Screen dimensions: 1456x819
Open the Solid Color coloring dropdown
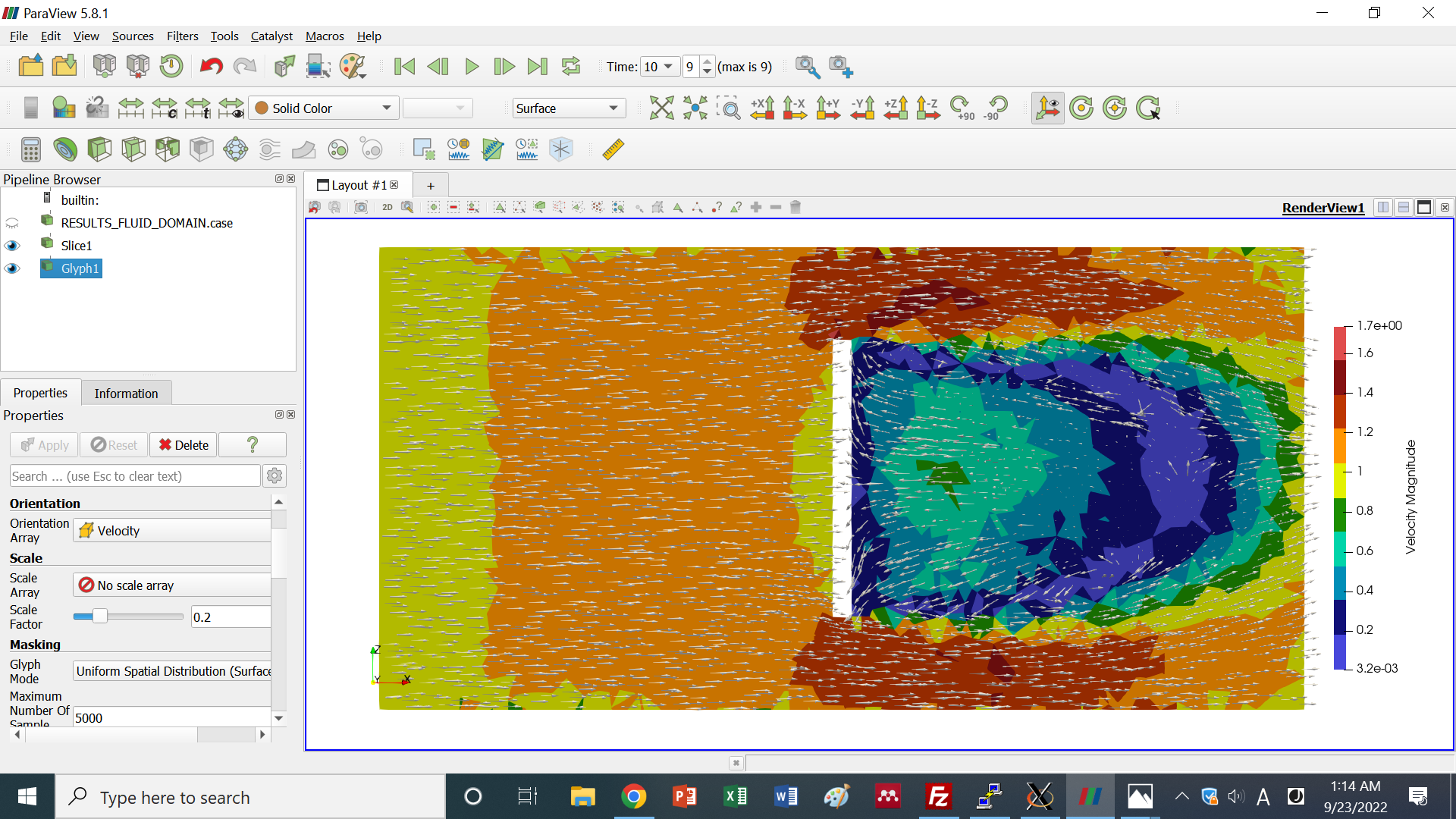pos(324,108)
